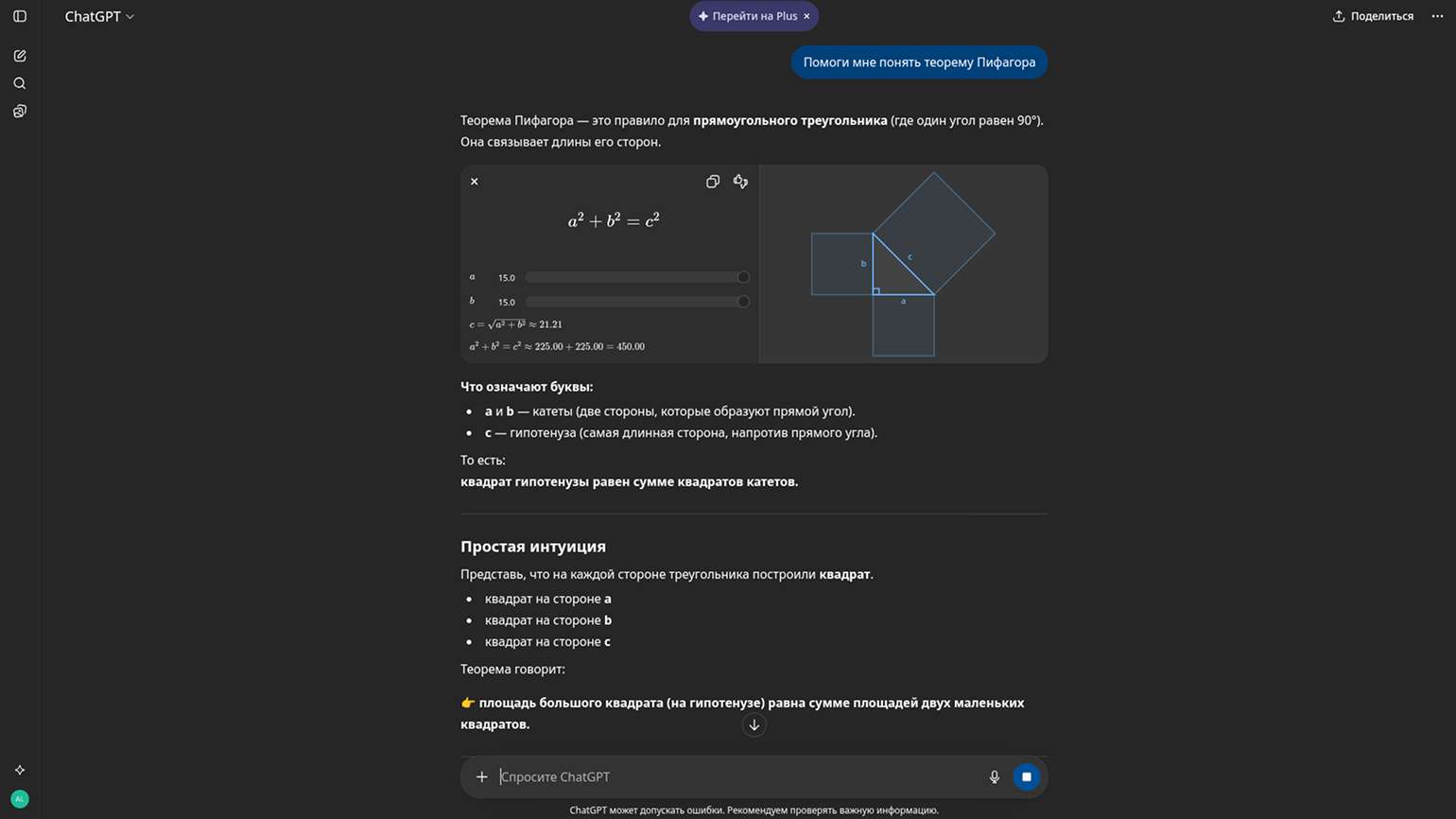The image size is (1456, 819).
Task: Expand the ChatGPT model dropdown
Action: 99,16
